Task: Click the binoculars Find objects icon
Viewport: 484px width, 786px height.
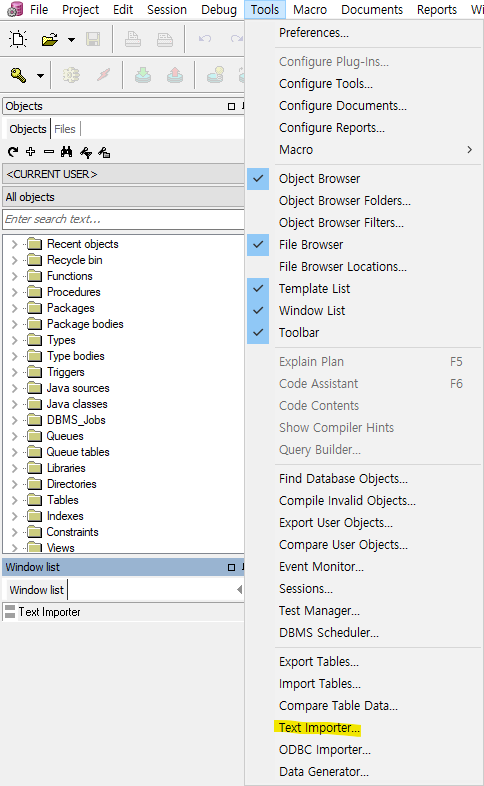Action: click(x=66, y=152)
